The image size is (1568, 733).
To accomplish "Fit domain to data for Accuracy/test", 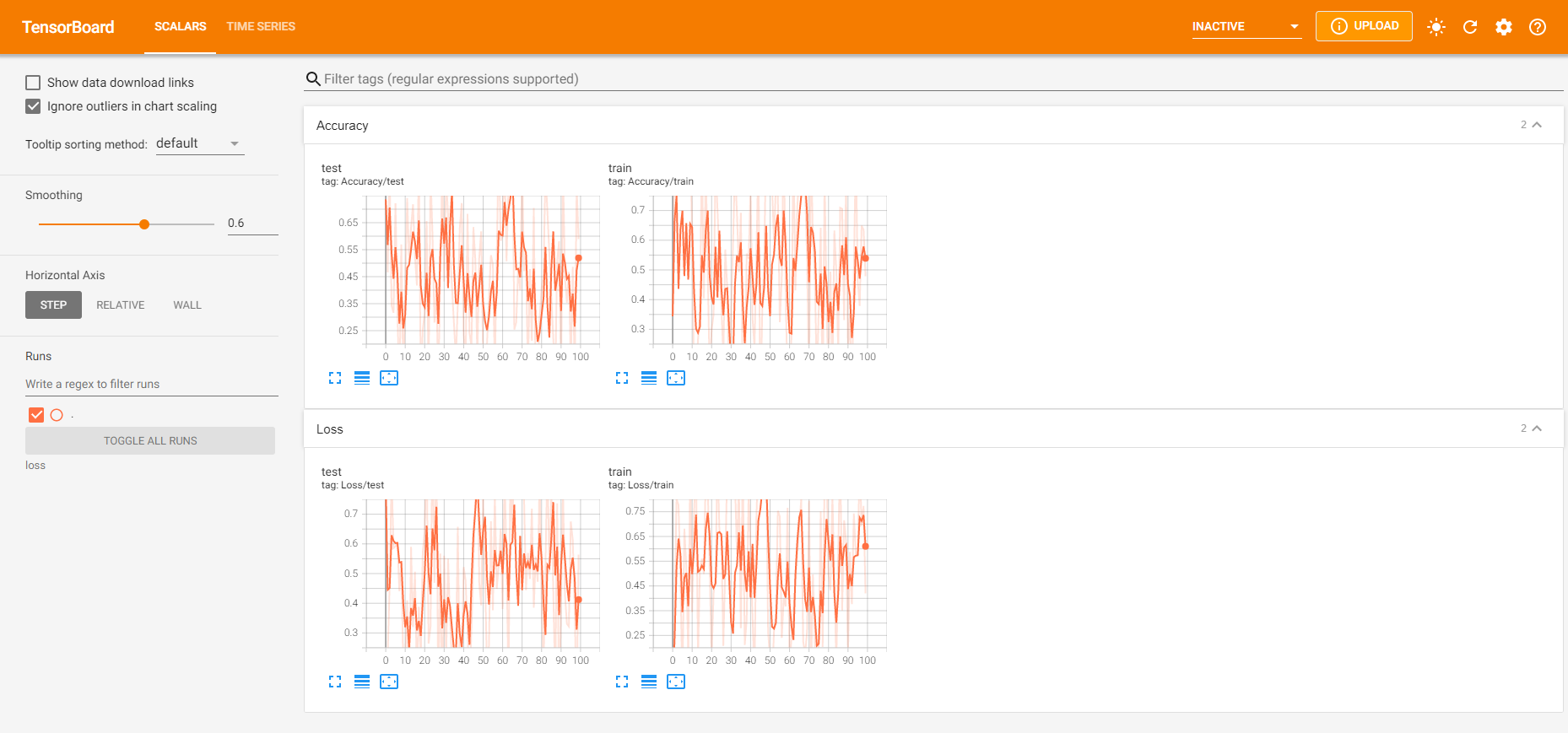I will (389, 378).
